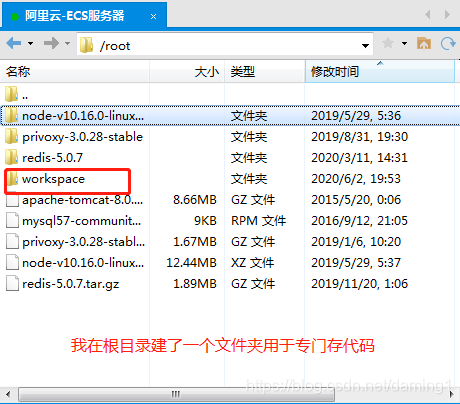Click the privoxy-3.0.28-stable folder icon

pyautogui.click(x=12, y=136)
